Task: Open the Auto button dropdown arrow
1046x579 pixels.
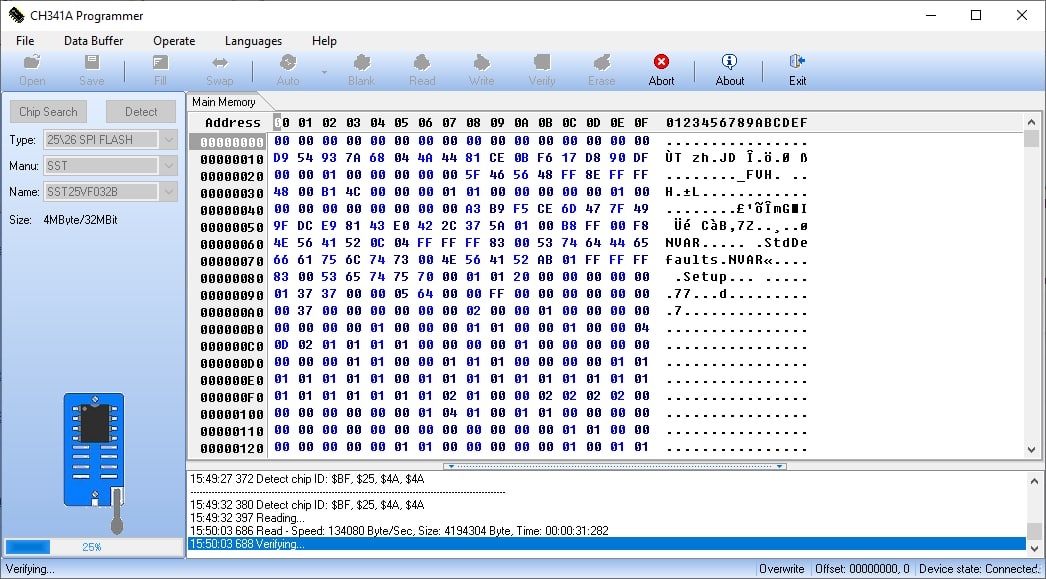Action: tap(323, 72)
